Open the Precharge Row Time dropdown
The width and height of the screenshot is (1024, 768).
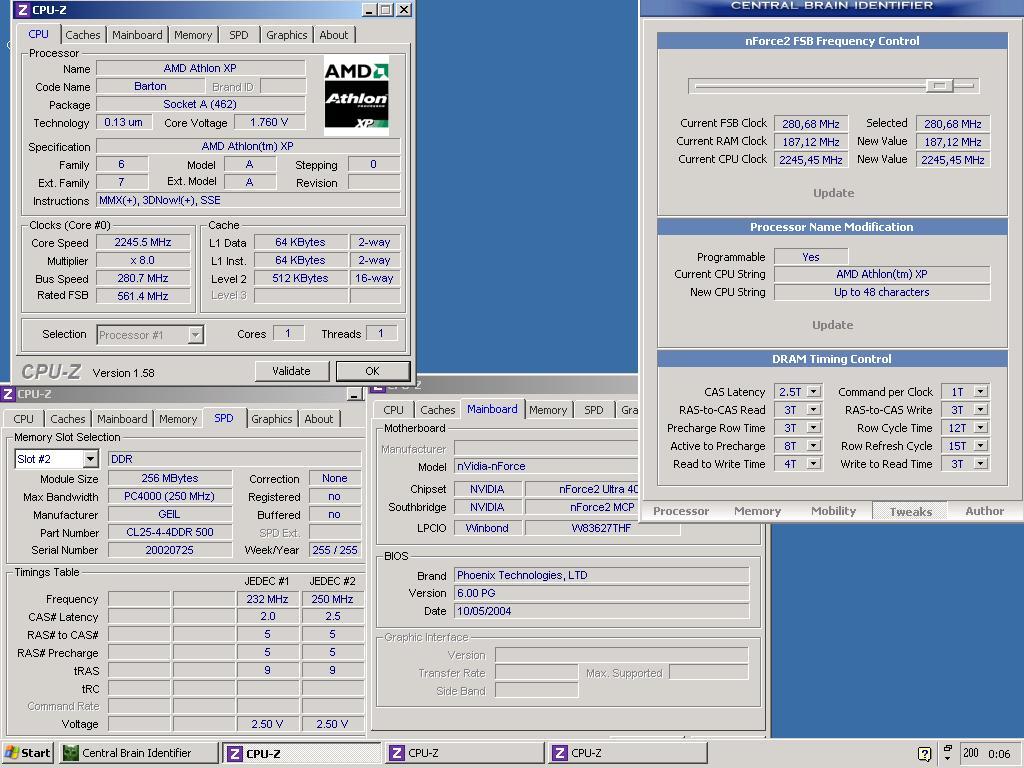[814, 428]
